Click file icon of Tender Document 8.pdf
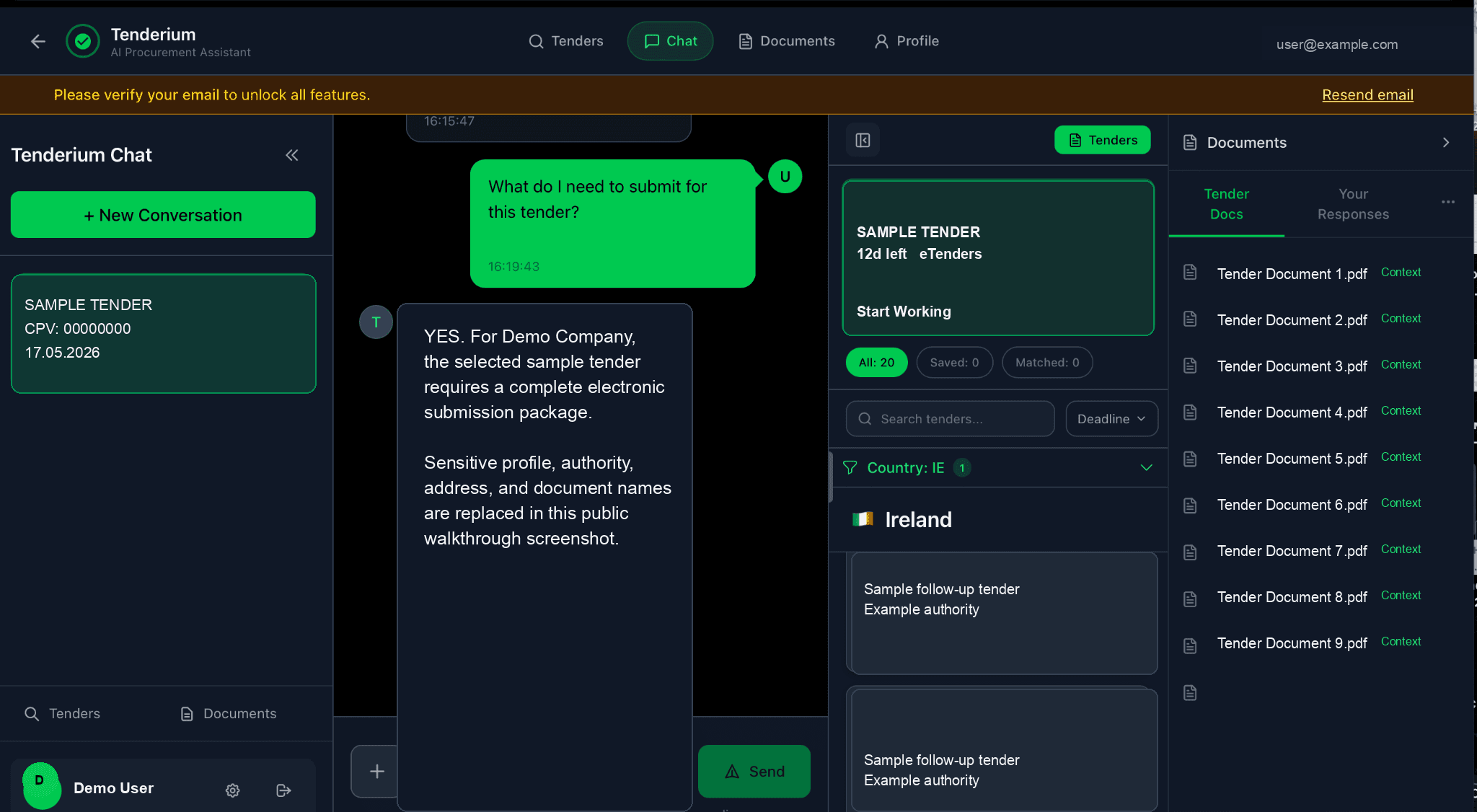1477x812 pixels. click(1190, 599)
